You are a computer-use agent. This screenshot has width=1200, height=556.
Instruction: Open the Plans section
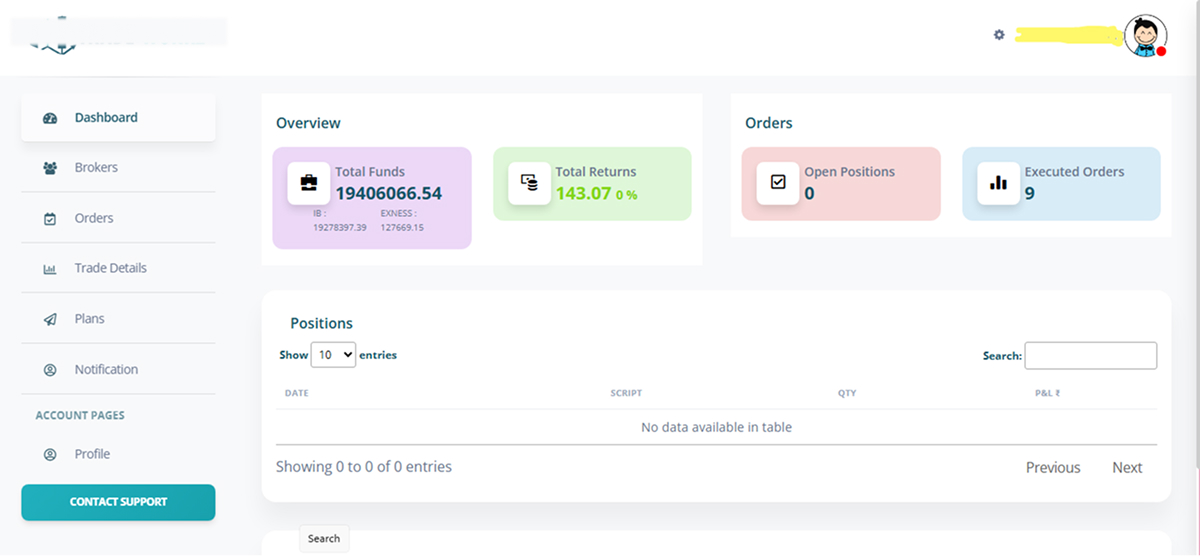118,318
